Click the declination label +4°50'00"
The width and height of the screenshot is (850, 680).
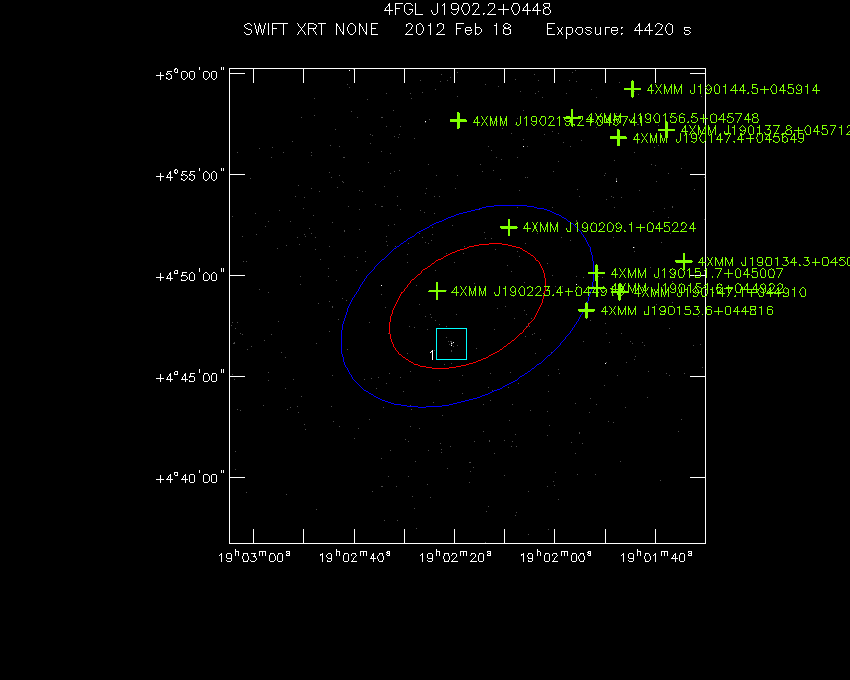[190, 277]
